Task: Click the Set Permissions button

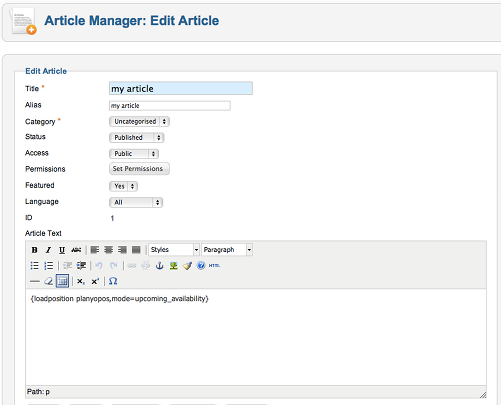Action: point(139,169)
